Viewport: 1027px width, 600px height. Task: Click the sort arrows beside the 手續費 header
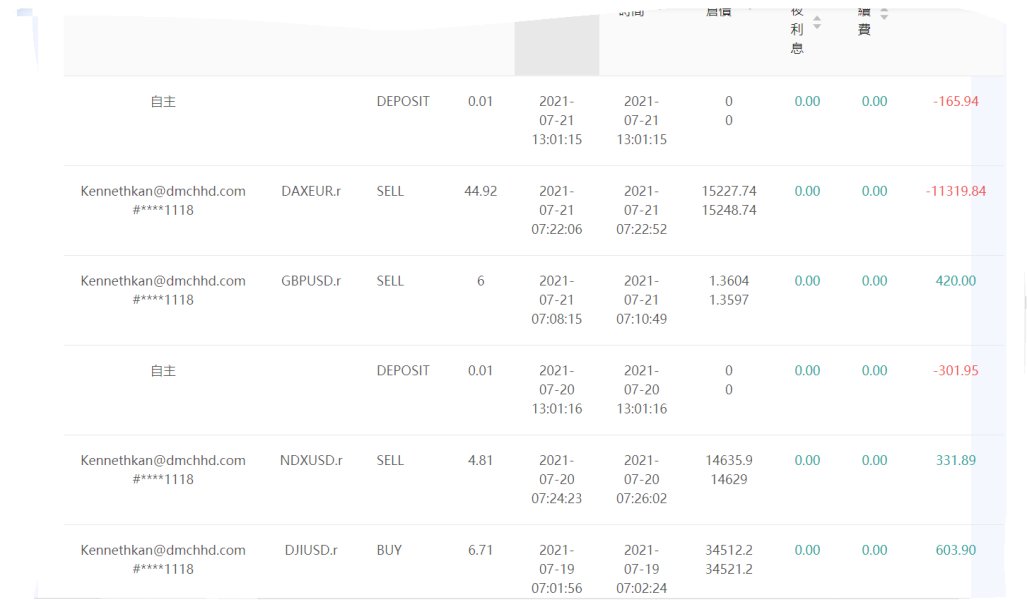coord(884,14)
